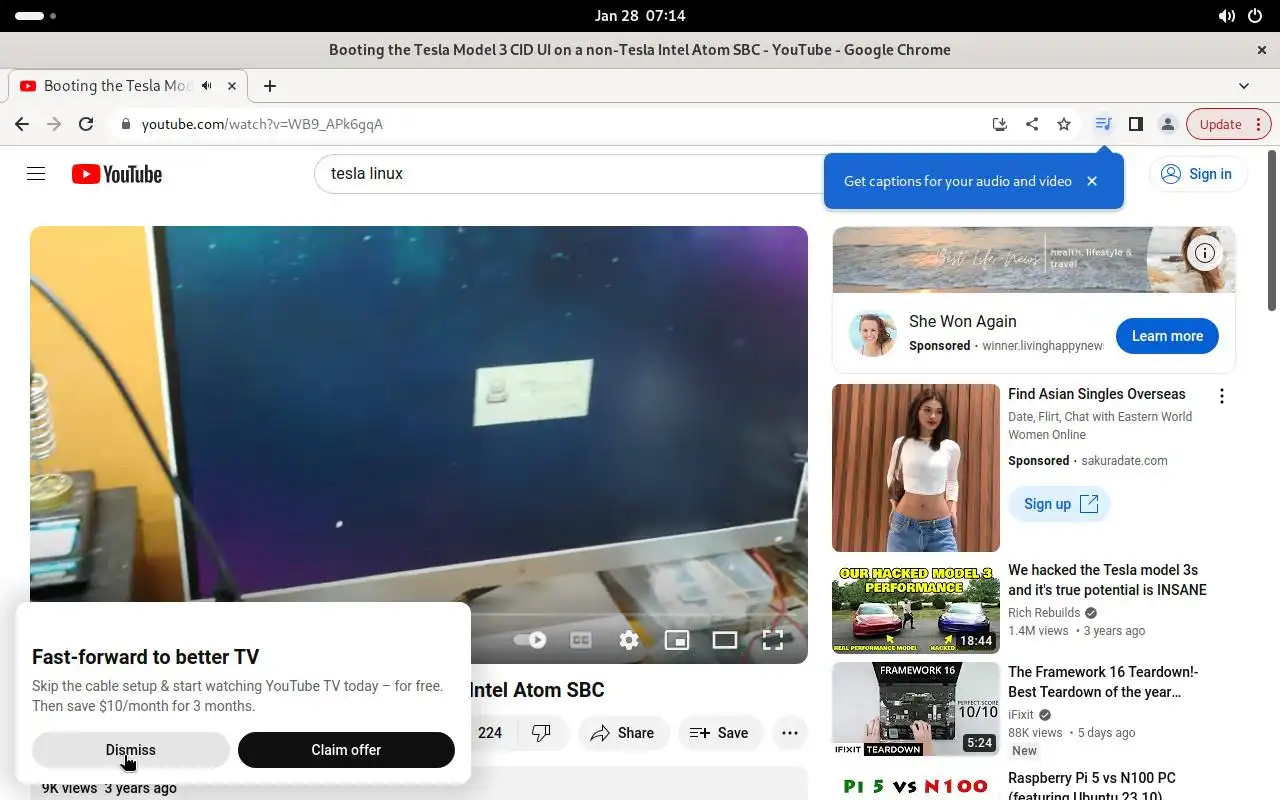Share this page from address bar
This screenshot has height=800, width=1280.
pos(1031,124)
